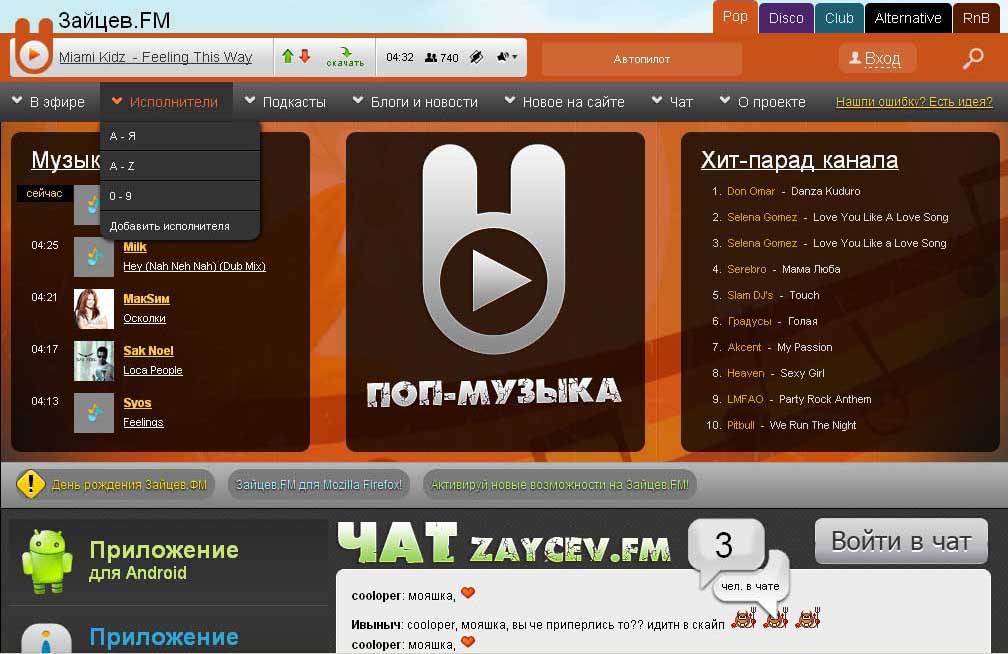Expand the Новое на сайте menu
The image size is (1008, 654).
coord(564,102)
